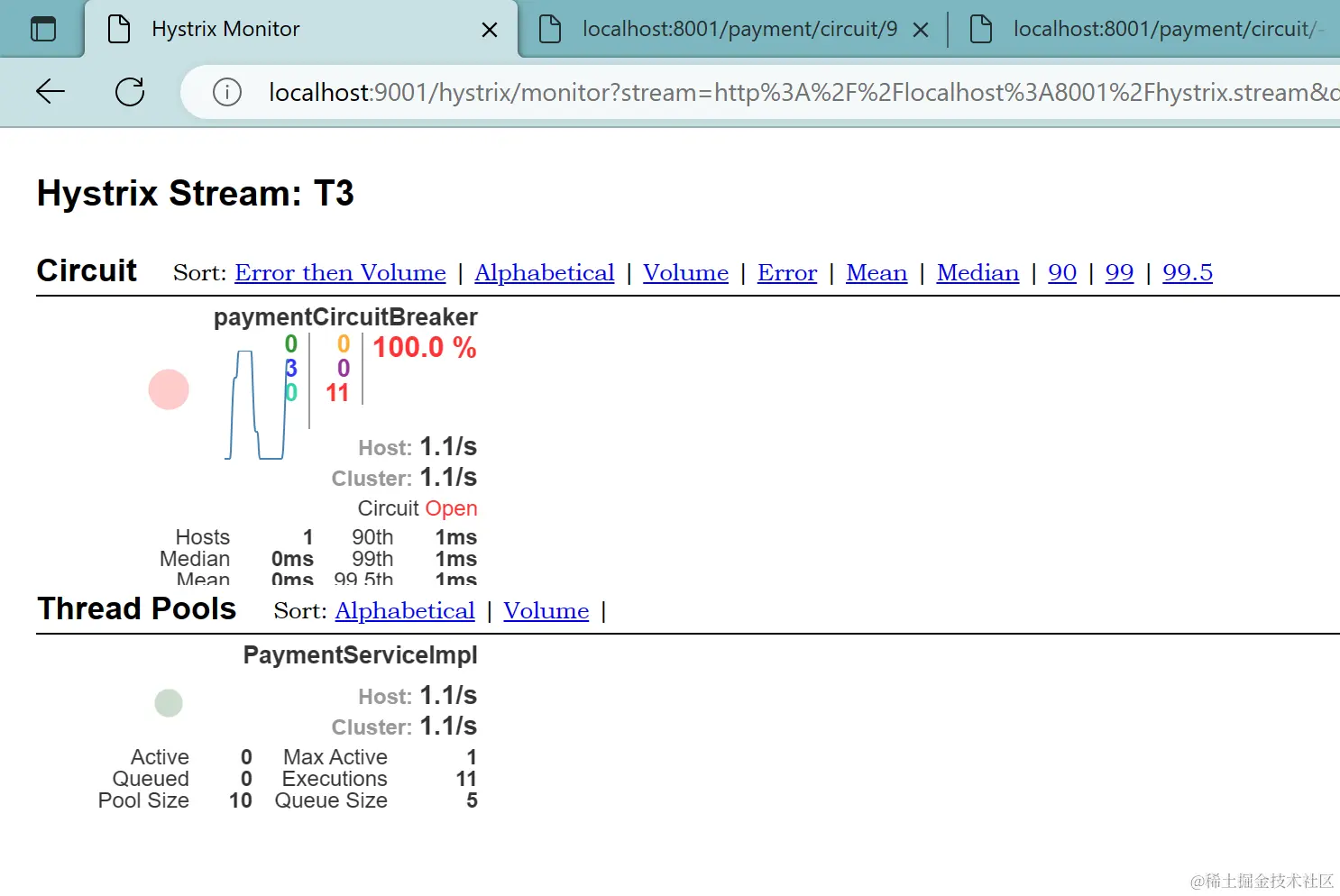This screenshot has height=896, width=1340.
Task: Click the circuit Host rate 1.1/s
Action: [448, 446]
